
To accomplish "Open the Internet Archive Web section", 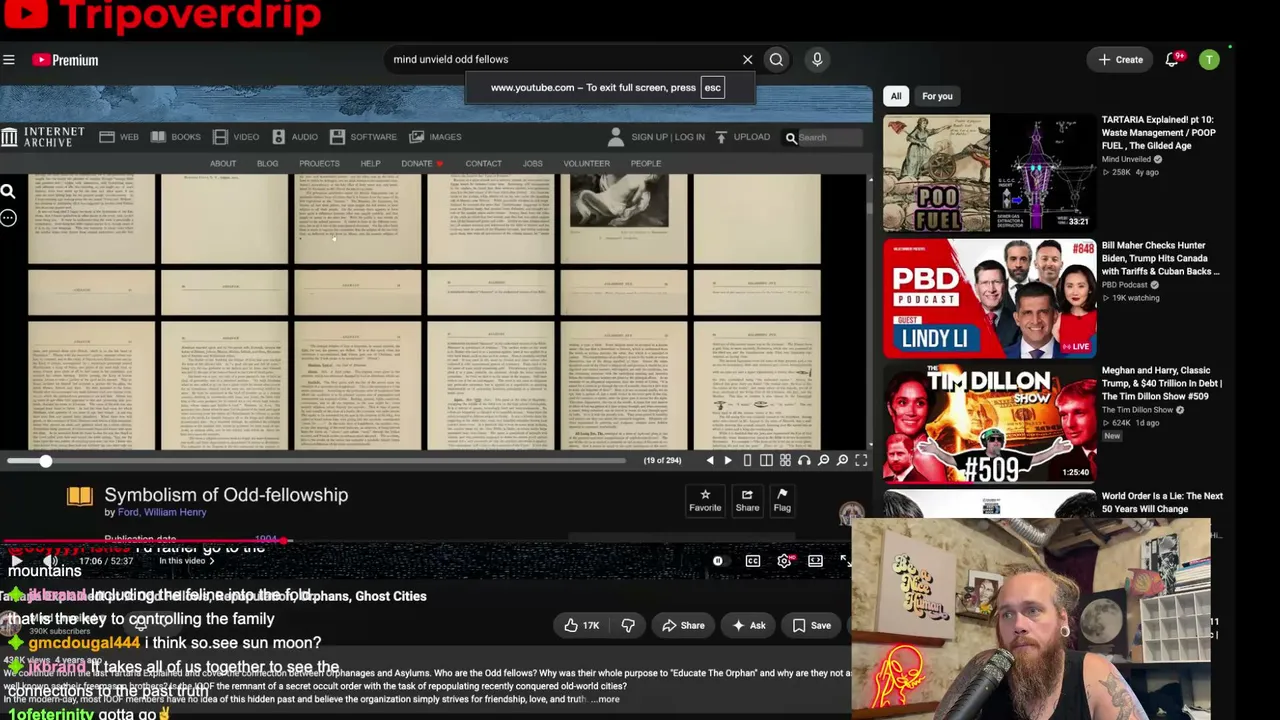I will (120, 137).
